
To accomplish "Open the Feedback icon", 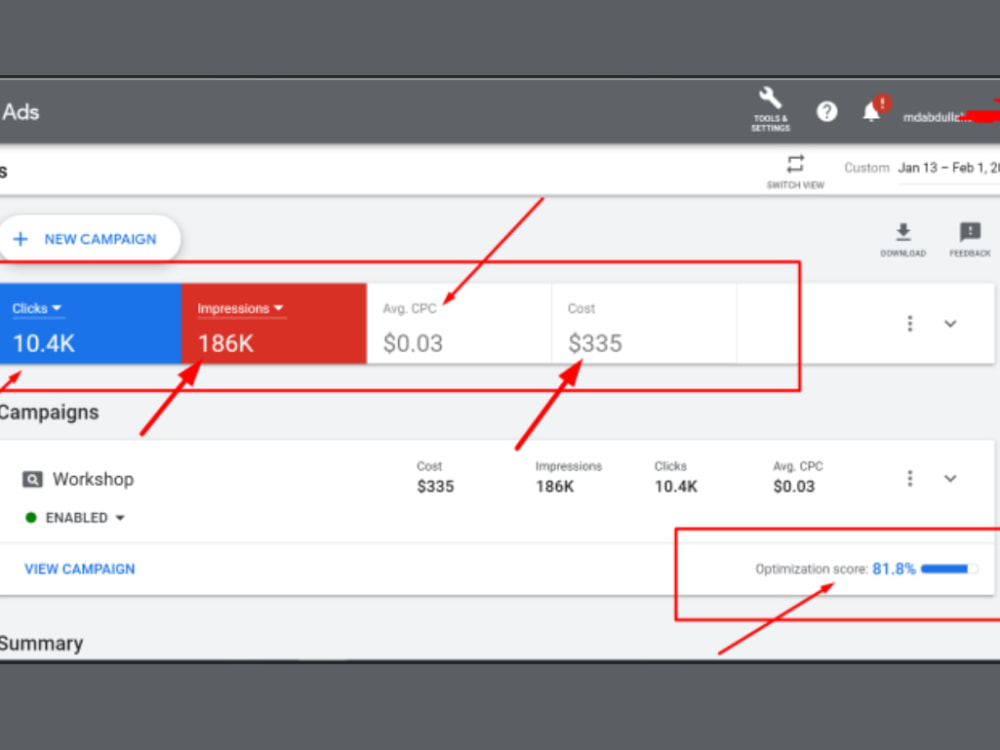I will coord(970,240).
